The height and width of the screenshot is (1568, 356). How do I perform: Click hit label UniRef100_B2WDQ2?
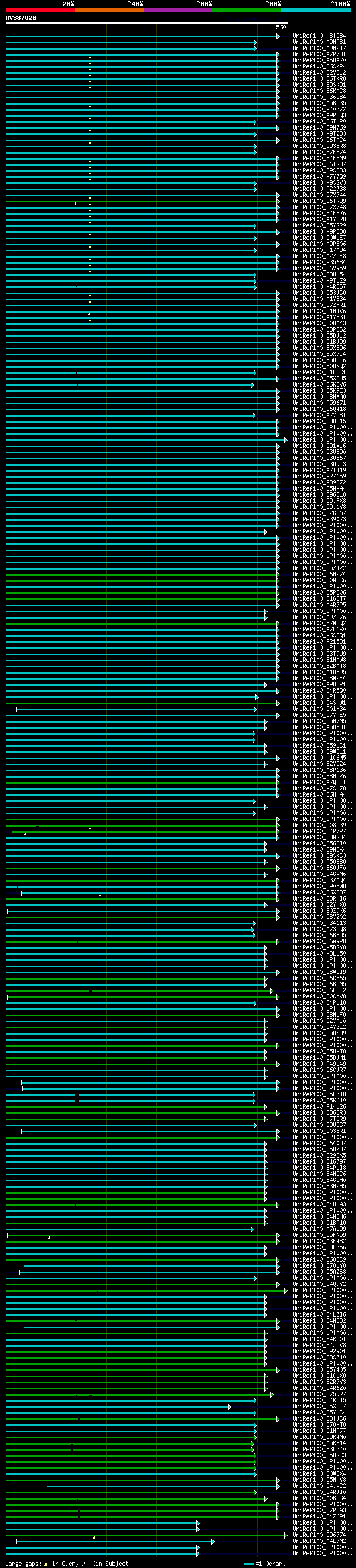pos(319,624)
